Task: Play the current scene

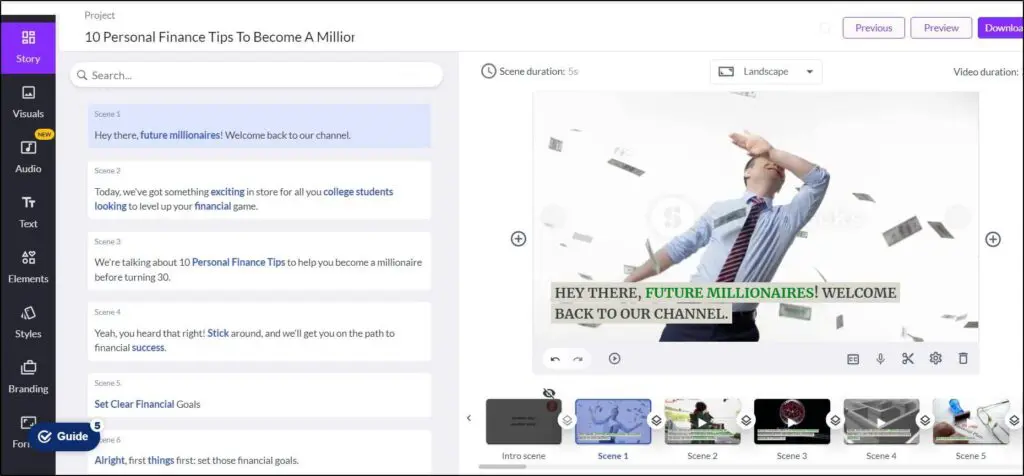Action: tap(615, 358)
